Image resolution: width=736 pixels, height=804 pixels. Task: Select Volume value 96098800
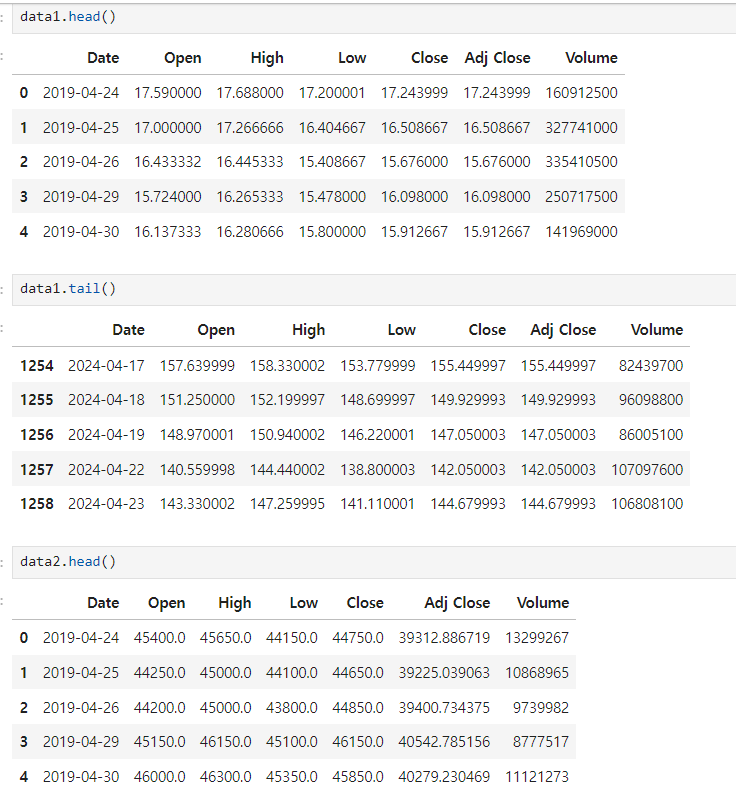tap(651, 400)
